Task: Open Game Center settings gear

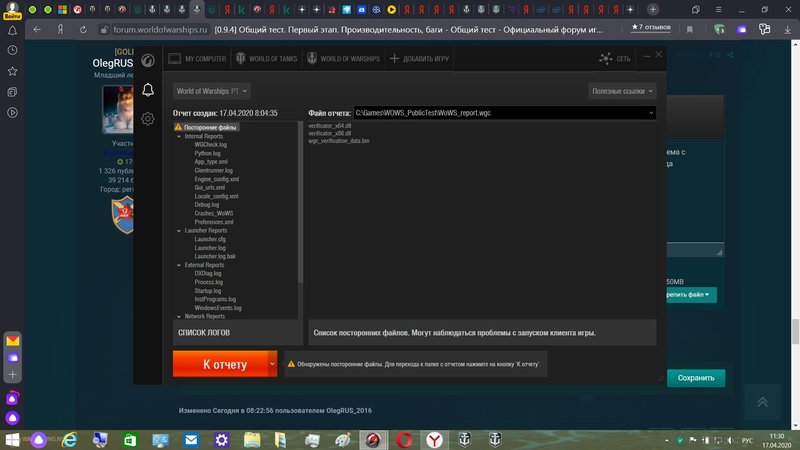Action: click(148, 119)
